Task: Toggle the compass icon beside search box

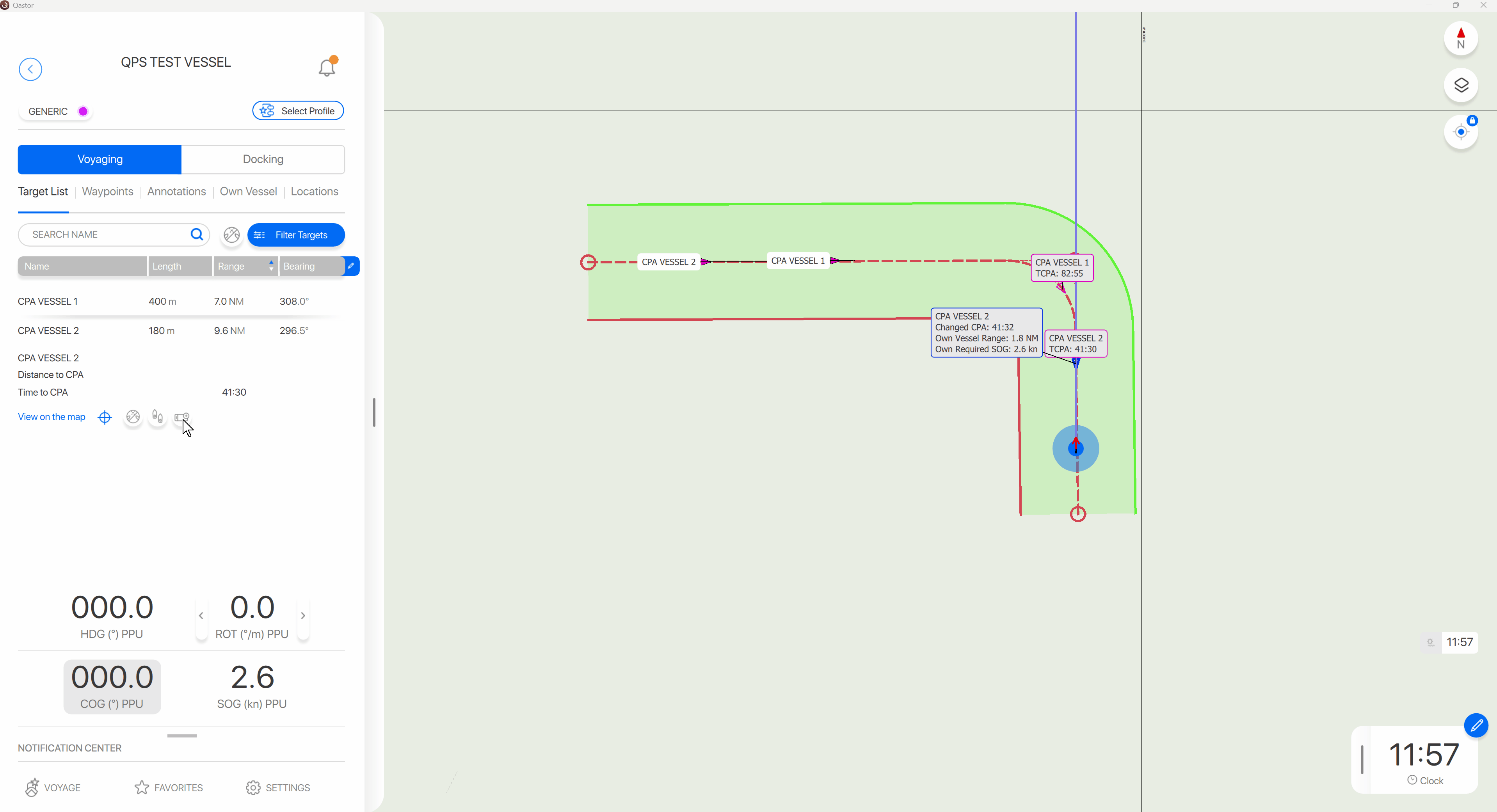Action: [231, 235]
